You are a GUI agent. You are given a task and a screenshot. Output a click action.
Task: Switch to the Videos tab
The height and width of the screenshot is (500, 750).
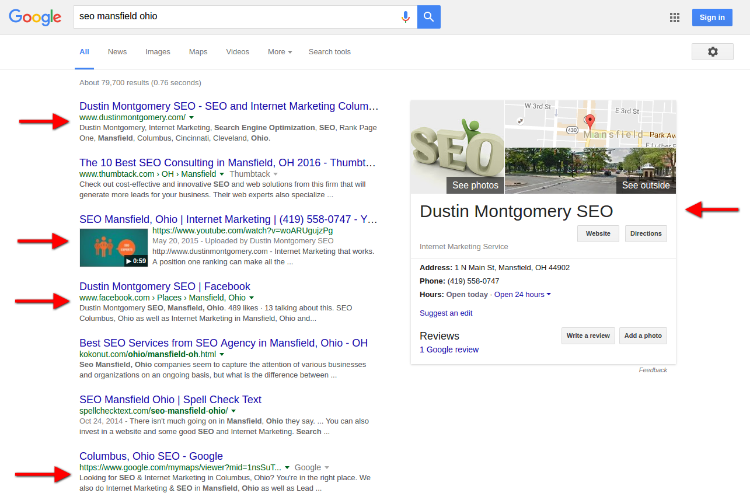point(237,52)
